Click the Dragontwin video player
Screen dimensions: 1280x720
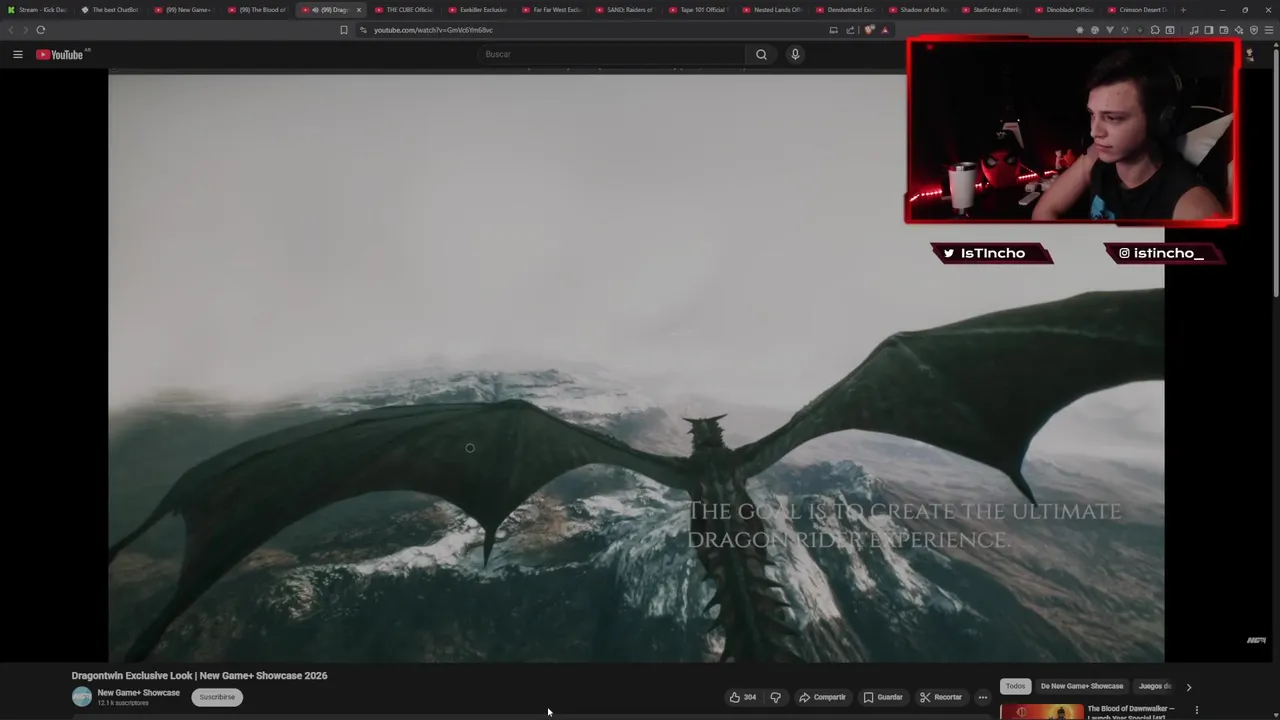636,367
